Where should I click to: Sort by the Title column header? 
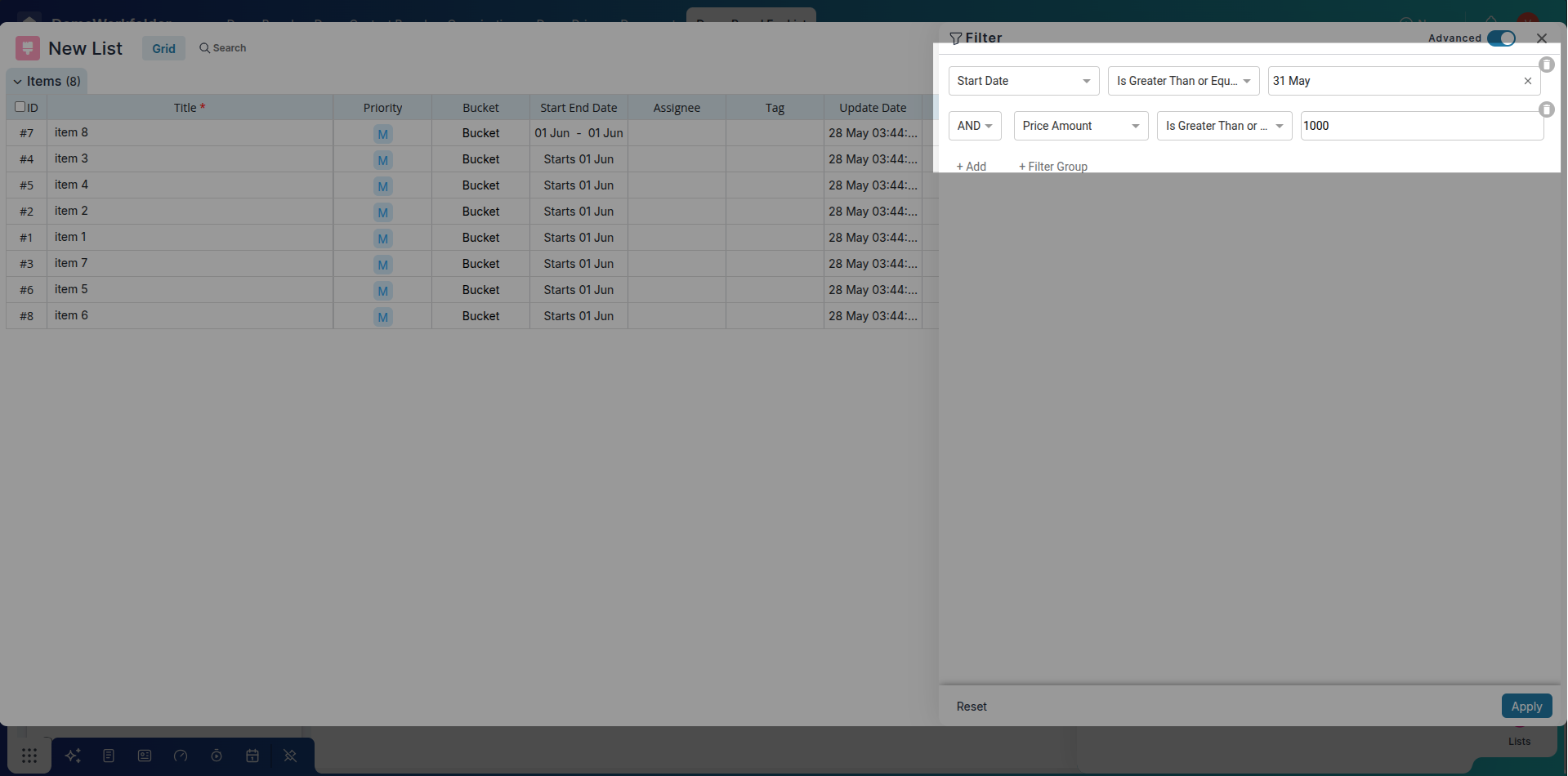pyautogui.click(x=190, y=108)
